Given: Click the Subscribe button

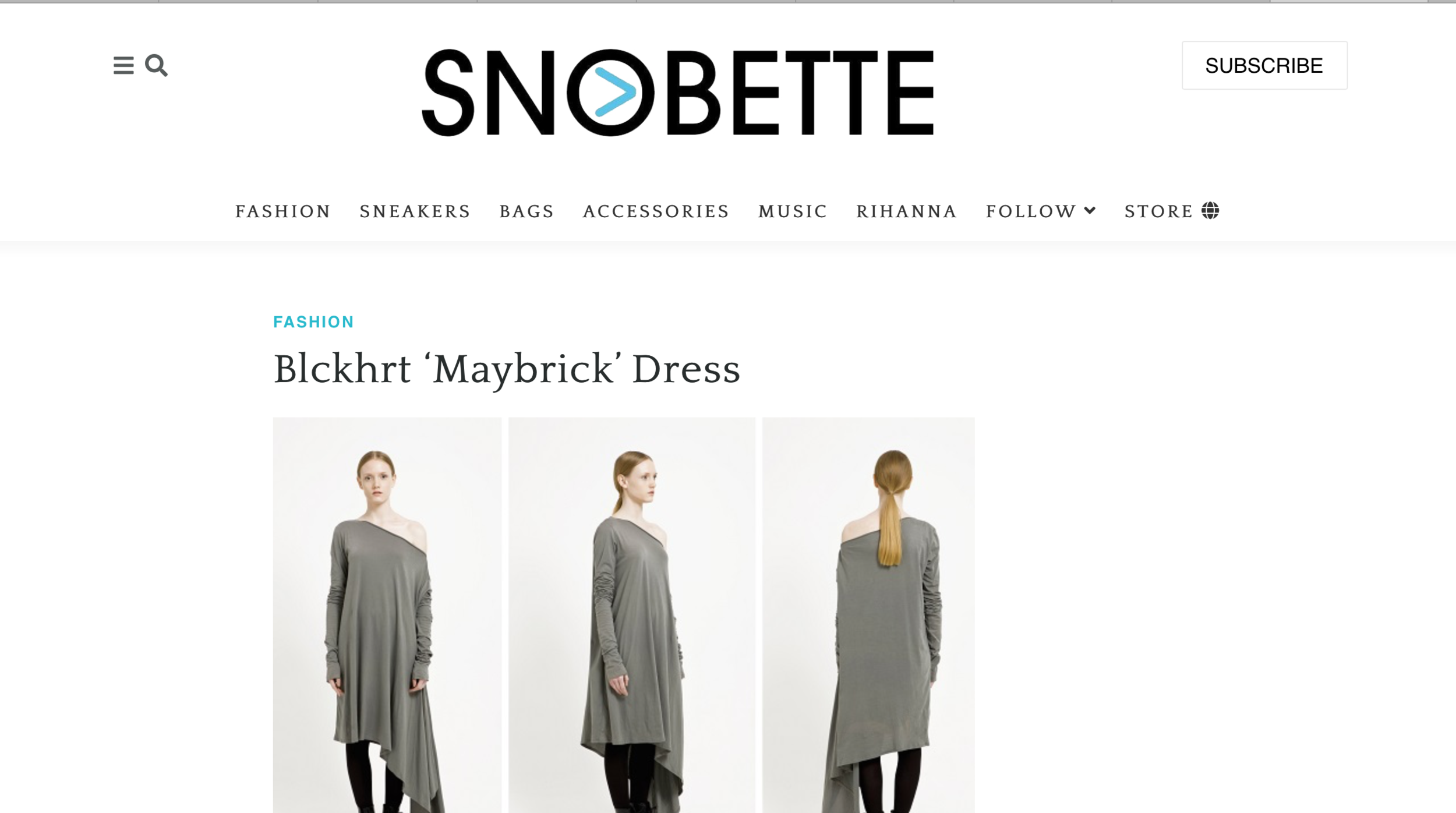Looking at the screenshot, I should (1264, 65).
